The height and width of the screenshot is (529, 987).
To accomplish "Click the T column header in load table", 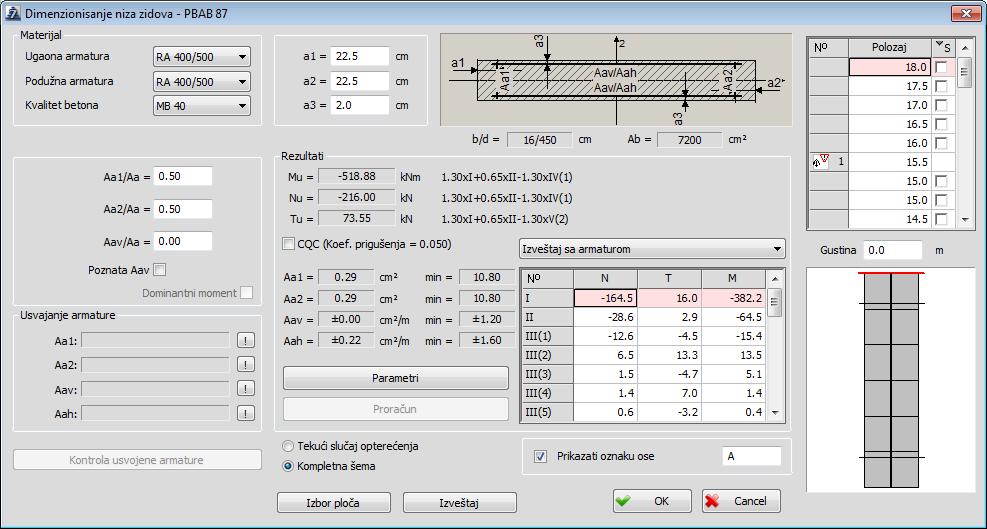I will coord(670,278).
